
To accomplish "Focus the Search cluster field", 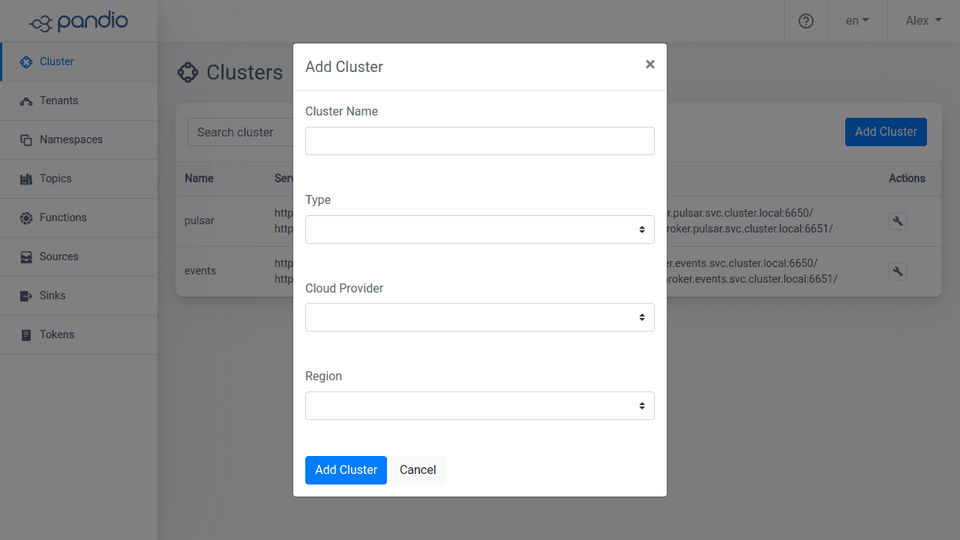I will [240, 132].
